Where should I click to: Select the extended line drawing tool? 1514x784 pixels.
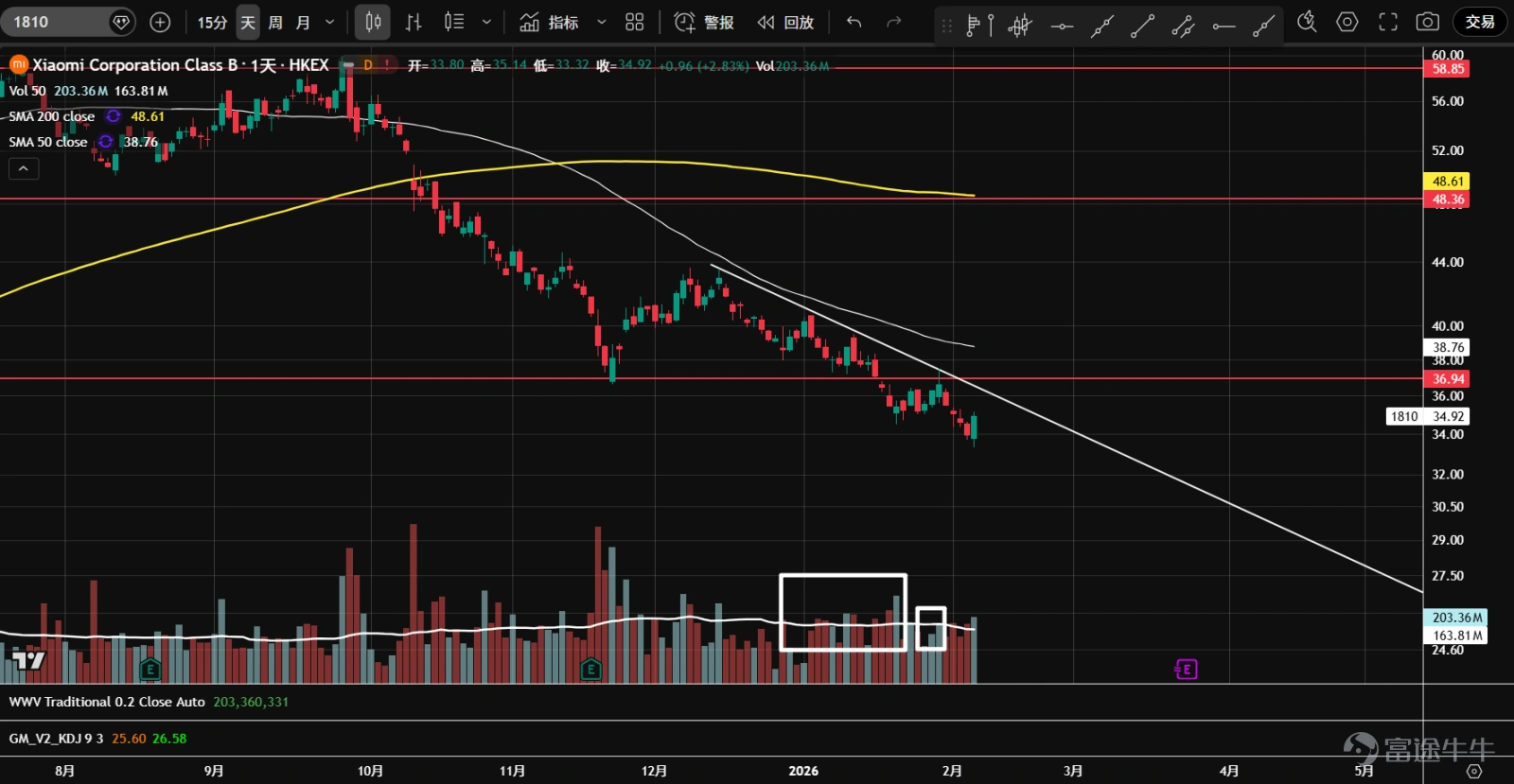click(1102, 26)
